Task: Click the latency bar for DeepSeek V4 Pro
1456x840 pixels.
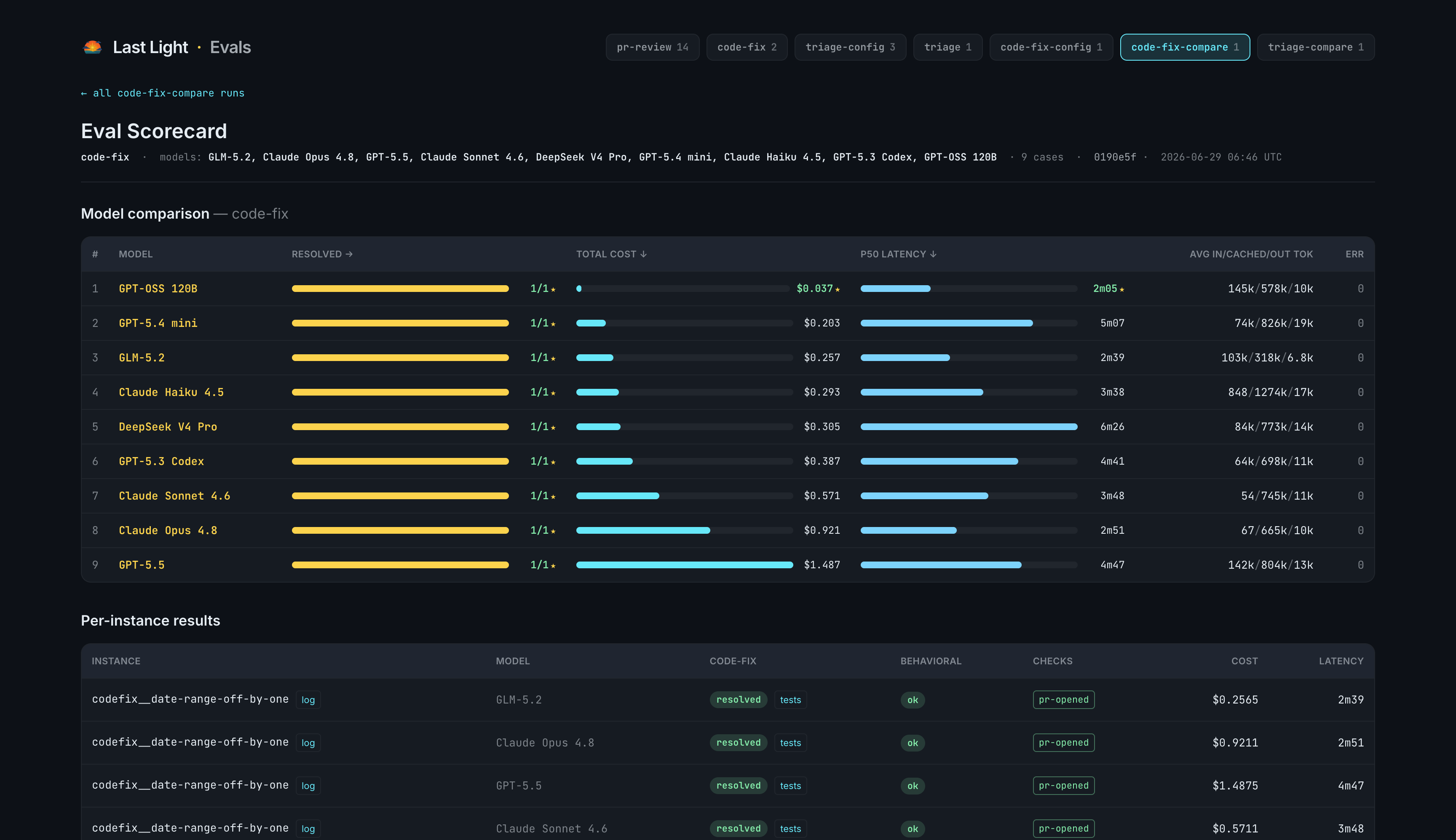Action: point(969,427)
